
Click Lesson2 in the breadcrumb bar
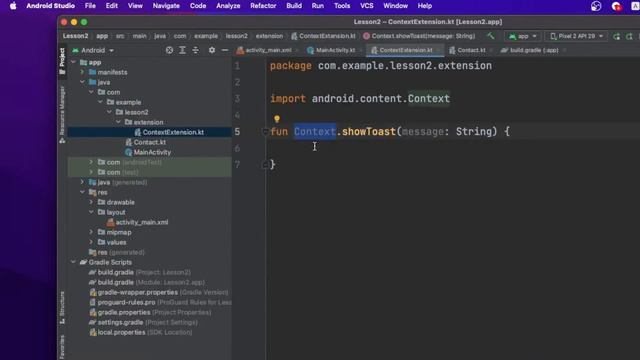[x=75, y=36]
